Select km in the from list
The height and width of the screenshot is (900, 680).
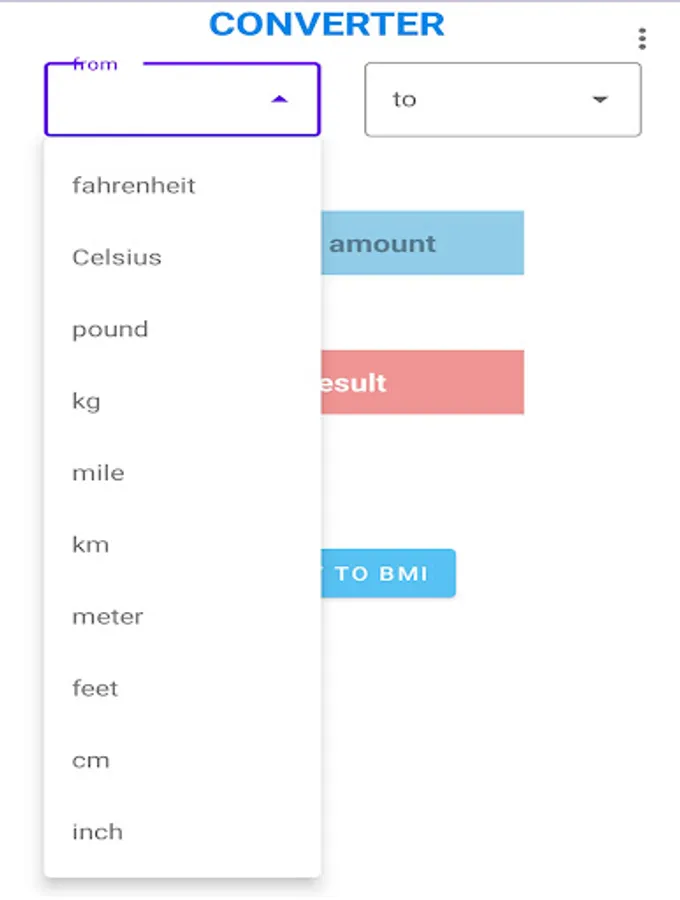[x=91, y=545]
